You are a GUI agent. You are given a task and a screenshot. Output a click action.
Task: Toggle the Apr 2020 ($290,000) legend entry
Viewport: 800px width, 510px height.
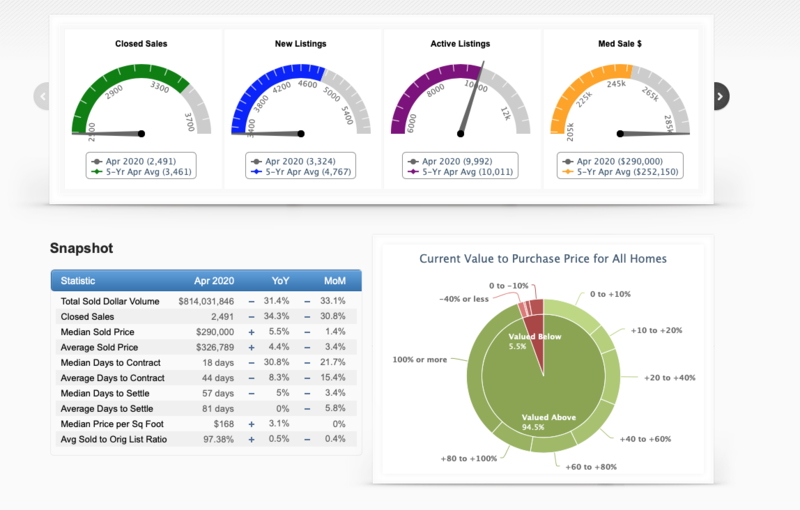point(615,160)
